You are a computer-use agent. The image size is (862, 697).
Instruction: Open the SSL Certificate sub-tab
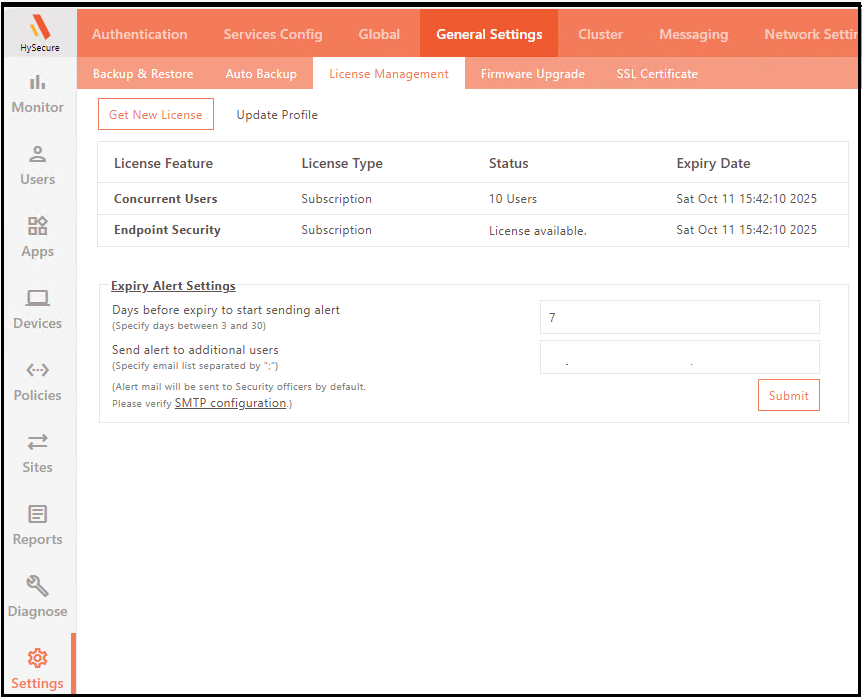(x=657, y=74)
